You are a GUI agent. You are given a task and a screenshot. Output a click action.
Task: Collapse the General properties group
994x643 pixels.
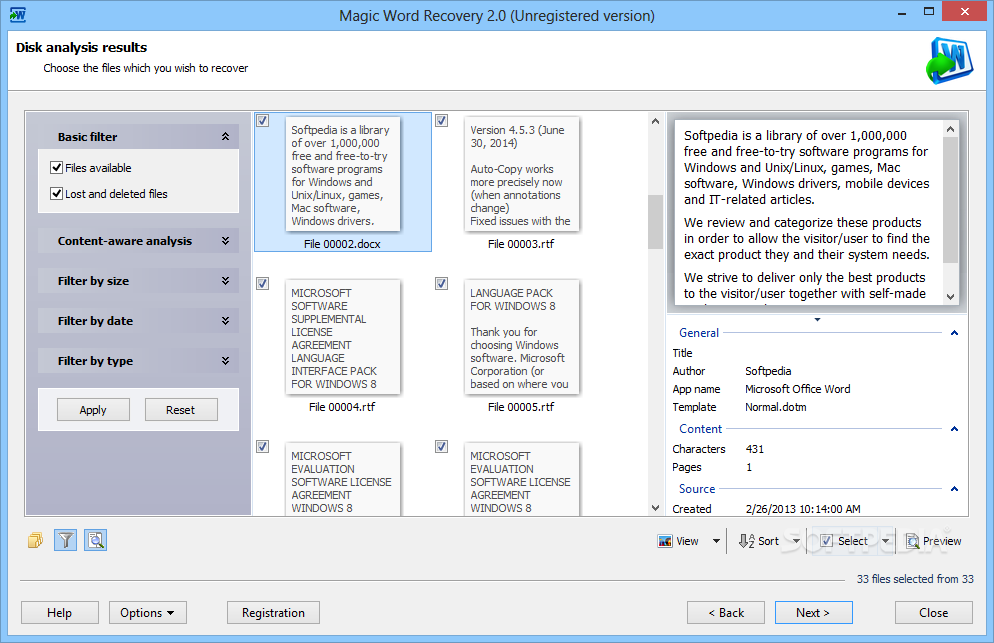click(x=954, y=333)
